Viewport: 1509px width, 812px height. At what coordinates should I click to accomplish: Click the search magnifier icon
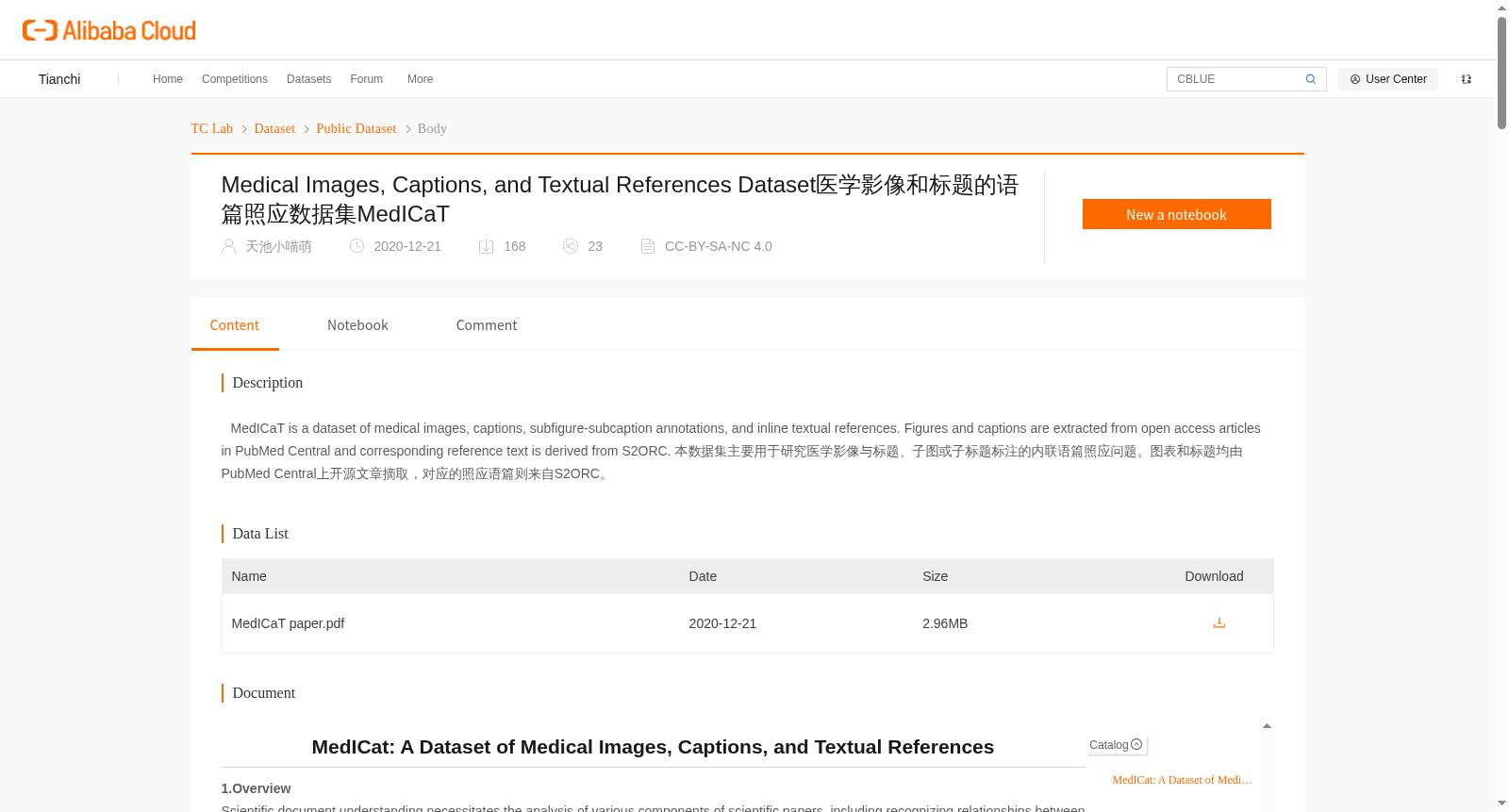pyautogui.click(x=1310, y=79)
